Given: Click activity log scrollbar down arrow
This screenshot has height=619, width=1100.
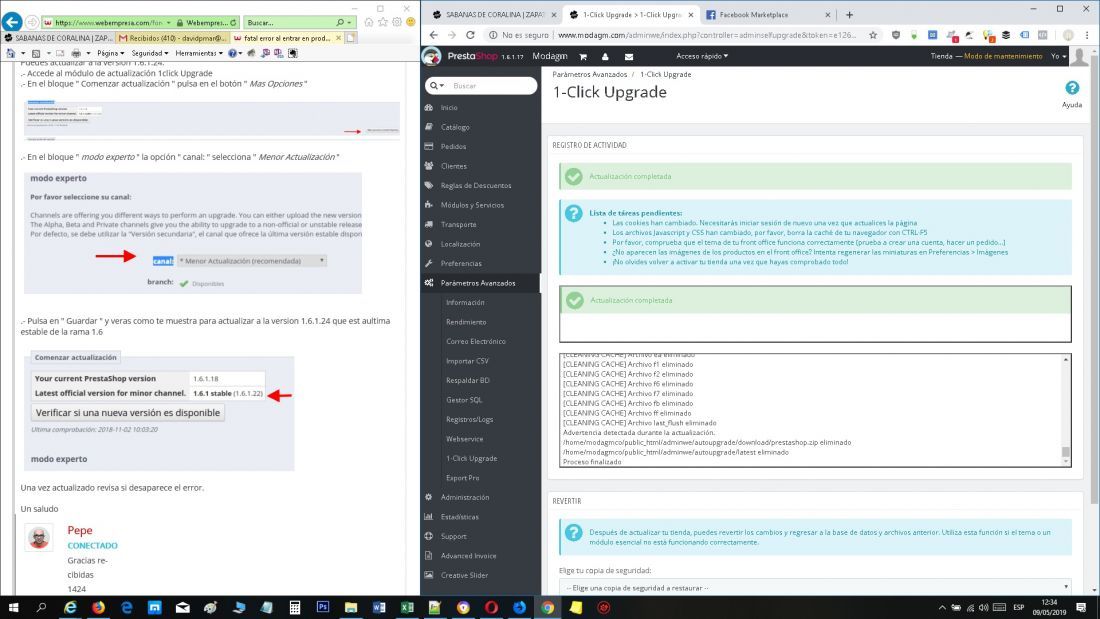Looking at the screenshot, I should (1066, 461).
